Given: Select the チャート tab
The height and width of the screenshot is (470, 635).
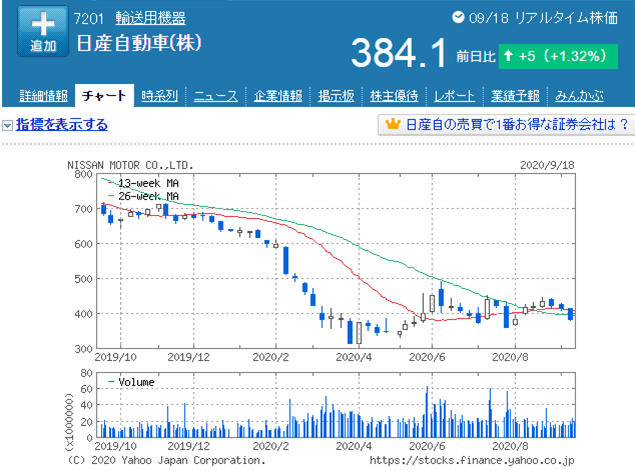Looking at the screenshot, I should [x=104, y=96].
